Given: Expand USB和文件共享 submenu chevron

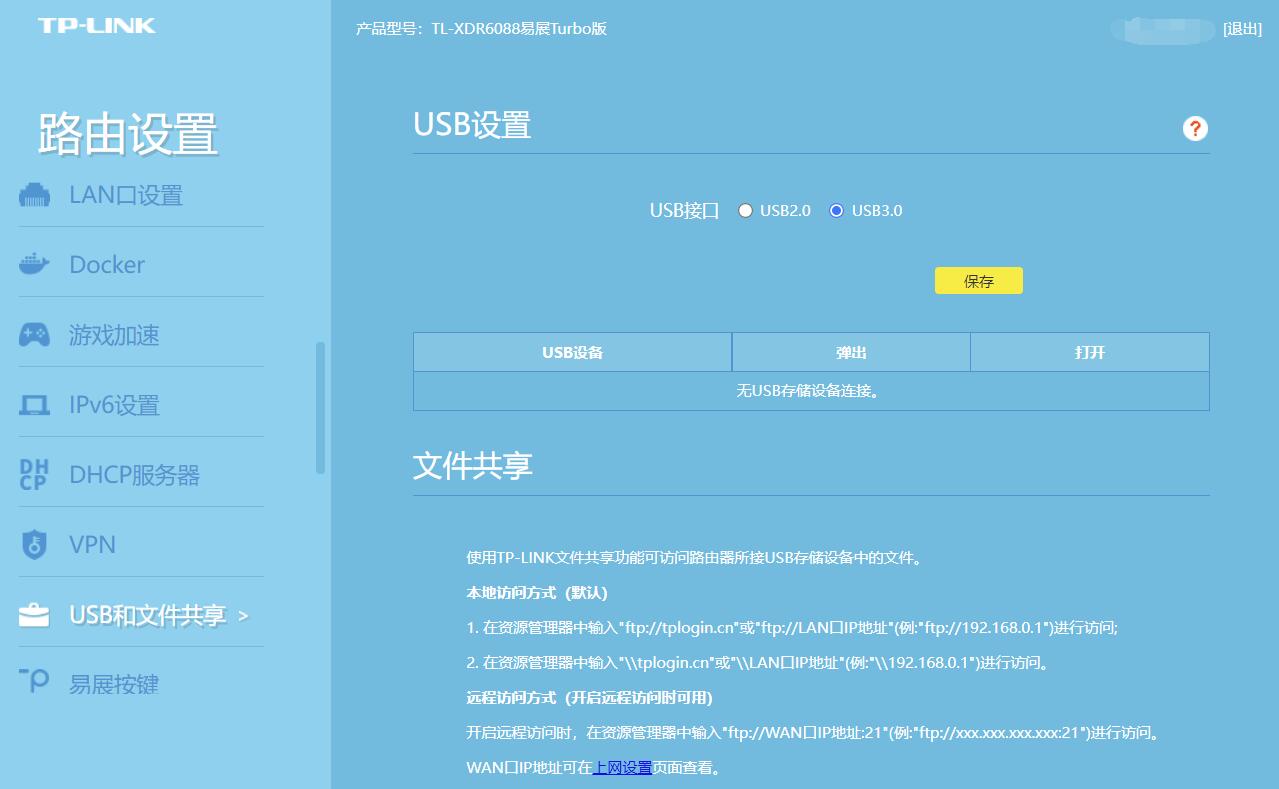Looking at the screenshot, I should coord(246,618).
